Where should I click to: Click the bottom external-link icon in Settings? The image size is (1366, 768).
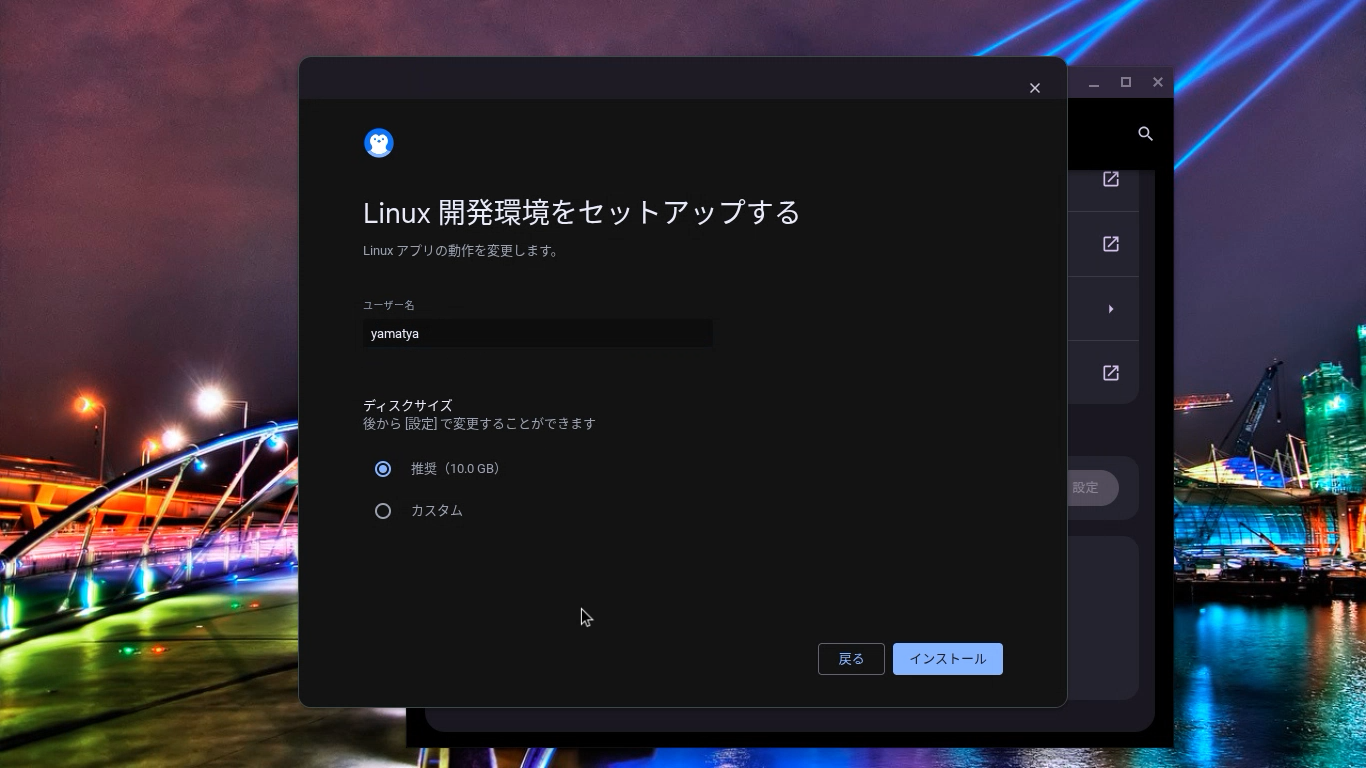[x=1111, y=372]
